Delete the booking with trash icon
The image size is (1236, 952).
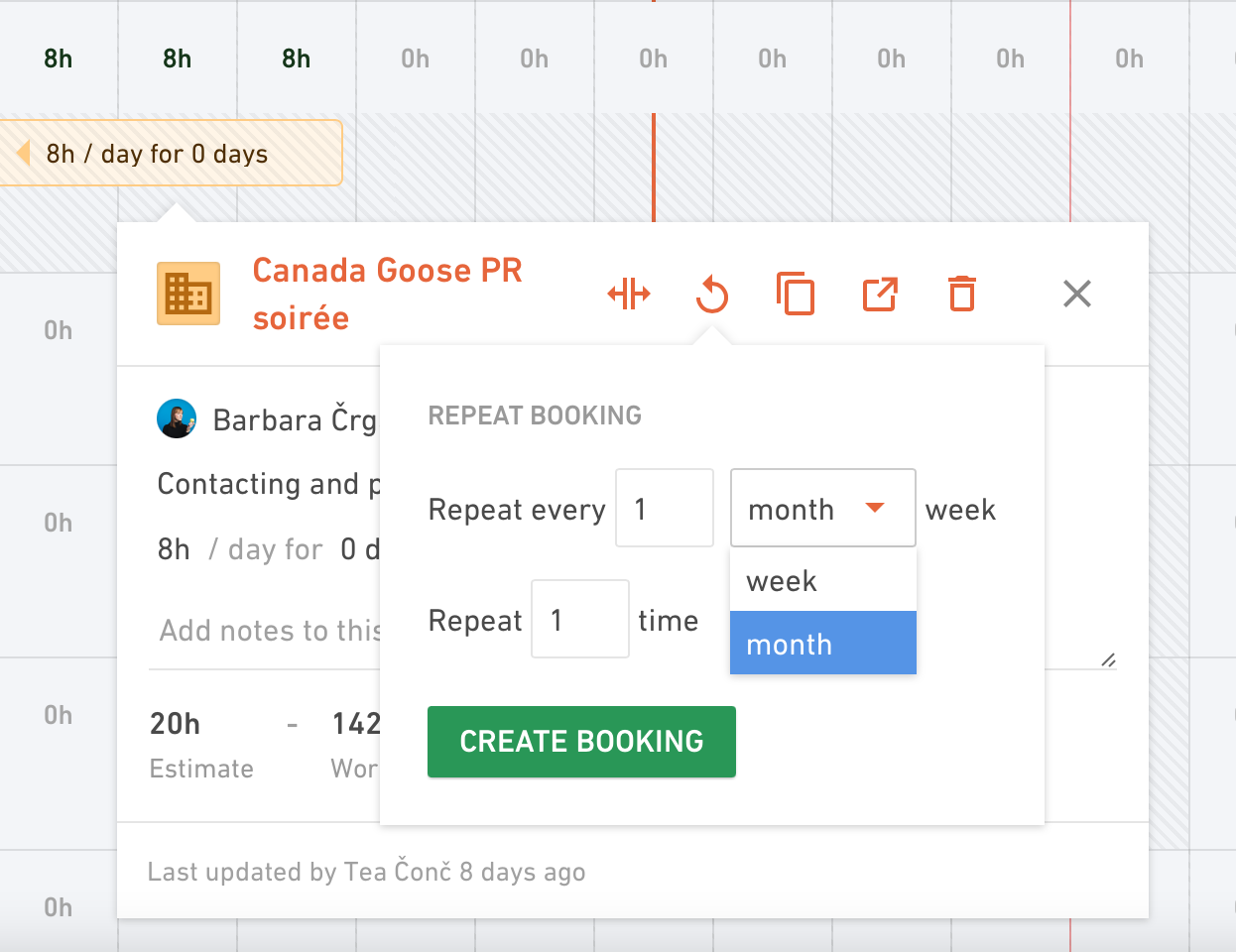[962, 294]
